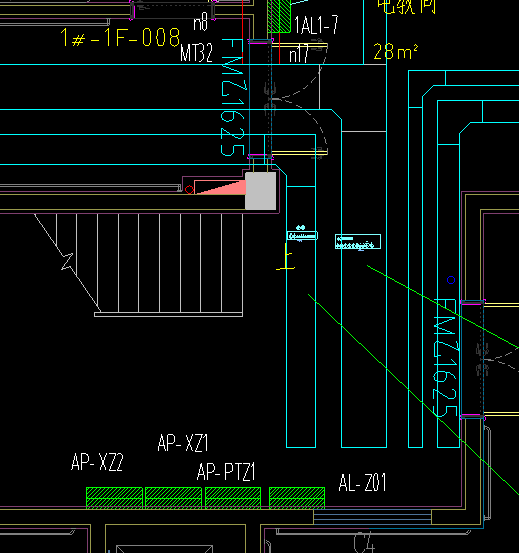Click the AP-PTZ1 panel label
Image resolution: width=519 pixels, height=553 pixels.
pos(226,472)
